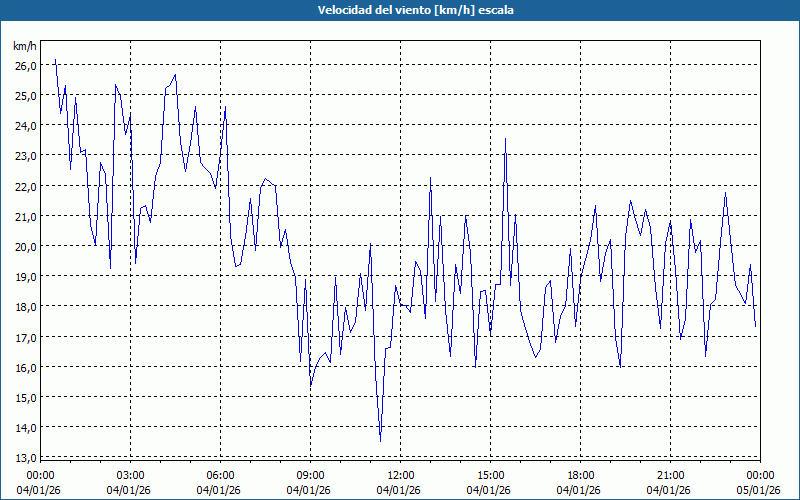
Task: Select the 06:00 time label on the X axis
Action: pyautogui.click(x=220, y=475)
